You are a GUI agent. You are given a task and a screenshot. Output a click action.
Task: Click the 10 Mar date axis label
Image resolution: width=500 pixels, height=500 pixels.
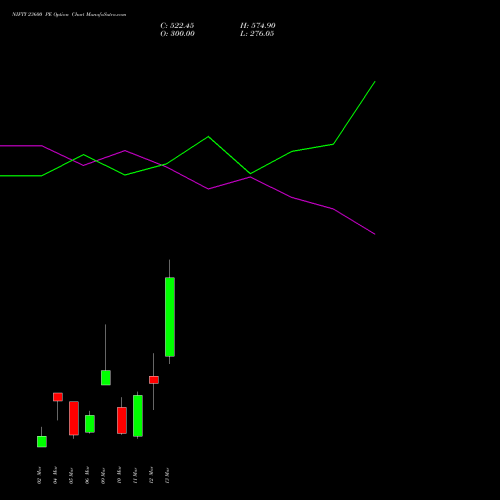click(x=119, y=475)
